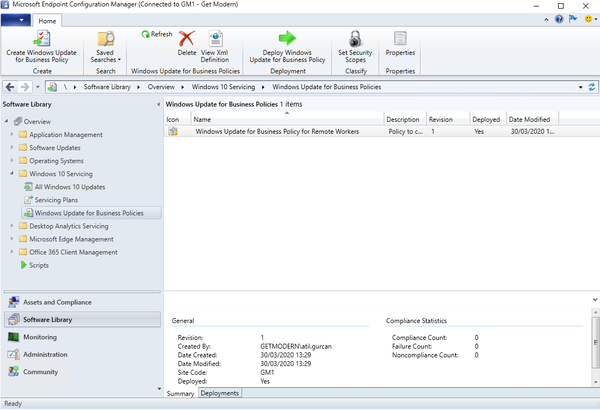Collapse details pane with down chevron

[x=595, y=299]
